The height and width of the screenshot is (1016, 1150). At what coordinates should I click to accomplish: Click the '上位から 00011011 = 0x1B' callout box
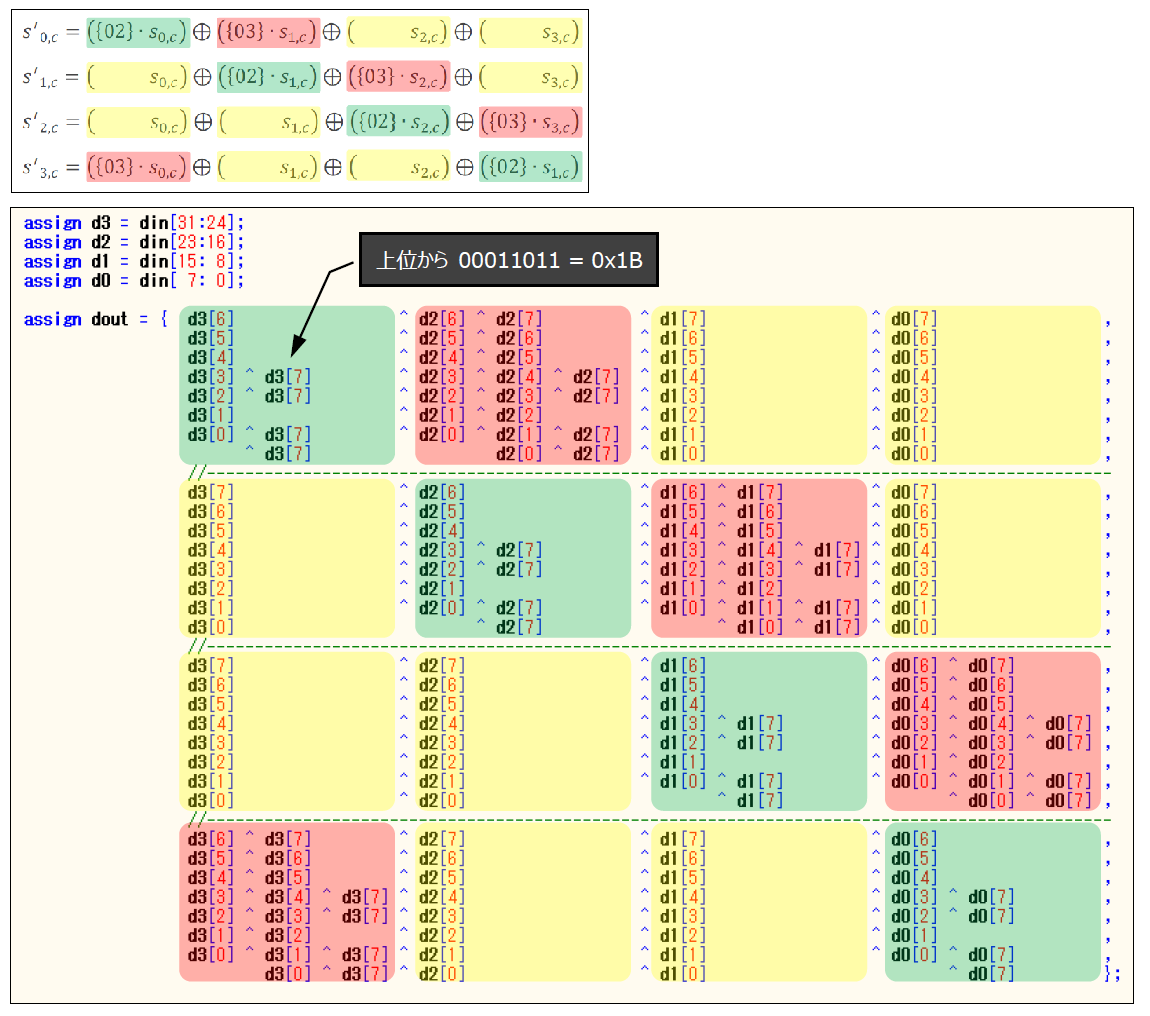(508, 261)
